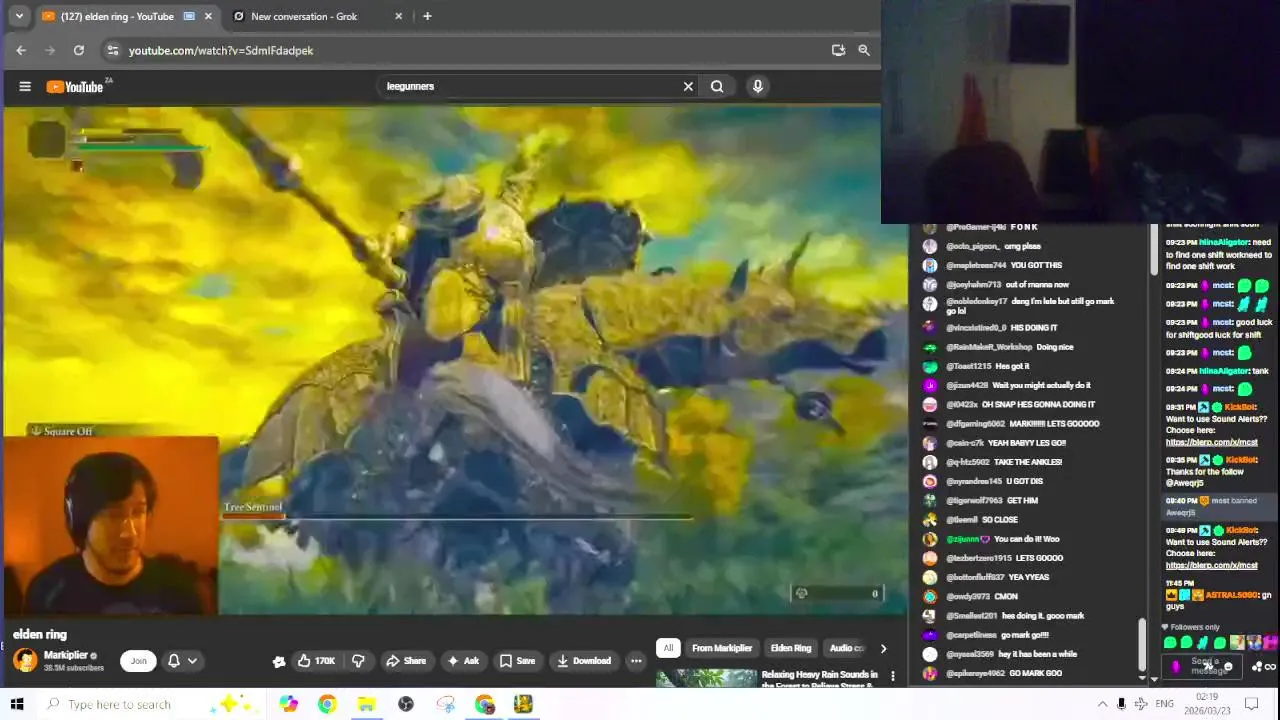Open Google Chrome from the taskbar
Viewport: 1280px width, 720px height.
327,704
